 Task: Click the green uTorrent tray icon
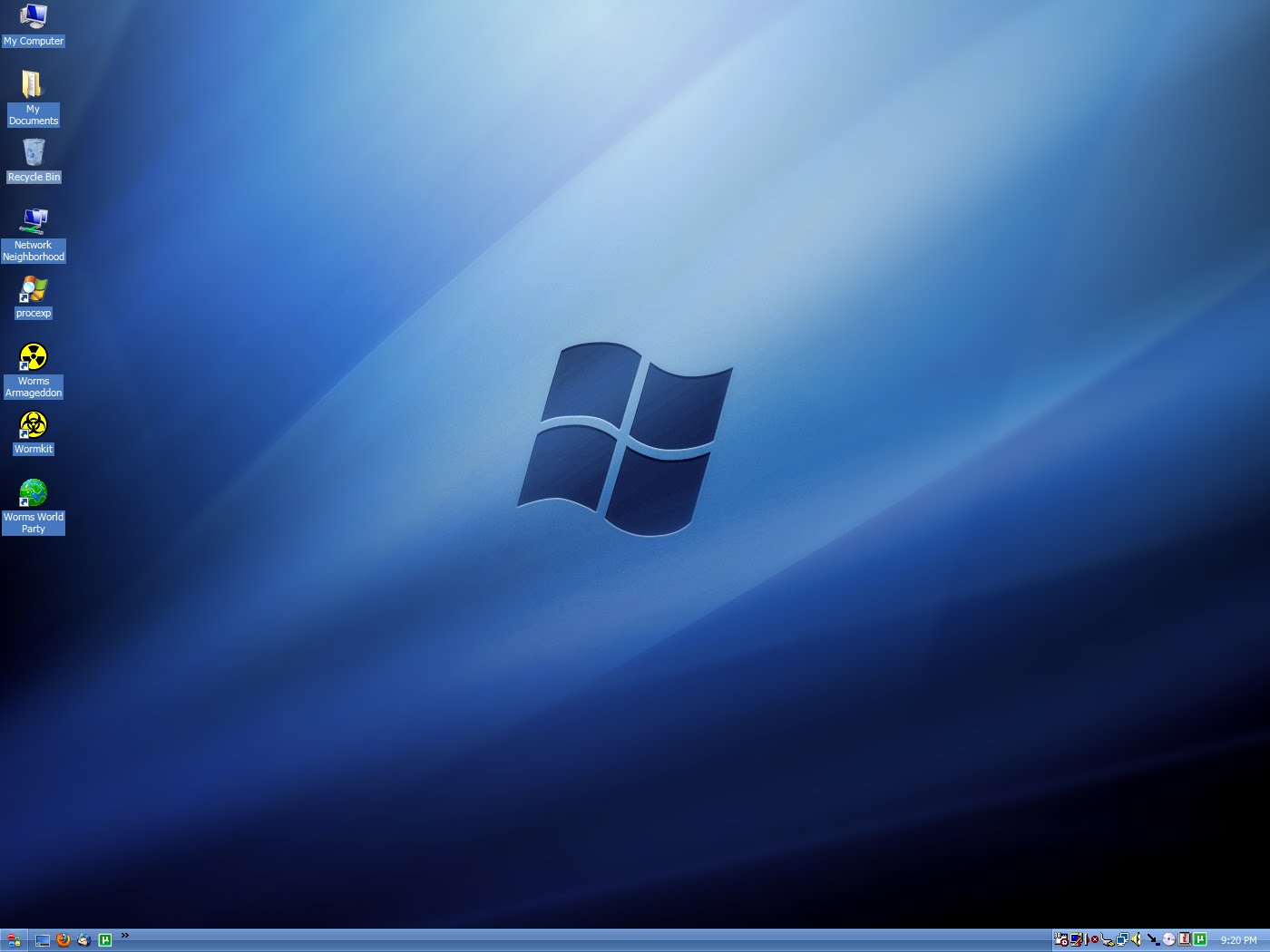1200,940
